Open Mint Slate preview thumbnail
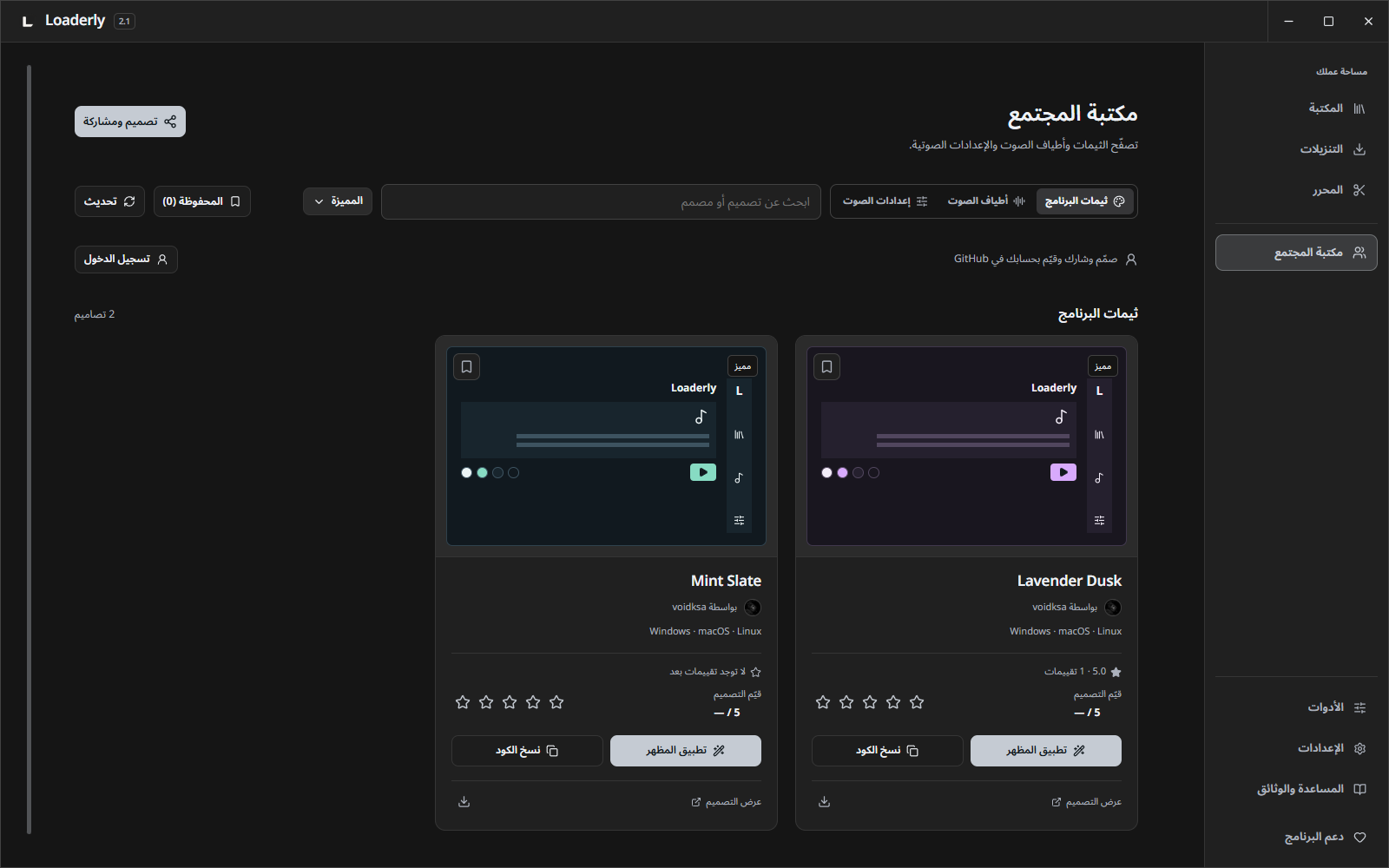 point(606,446)
